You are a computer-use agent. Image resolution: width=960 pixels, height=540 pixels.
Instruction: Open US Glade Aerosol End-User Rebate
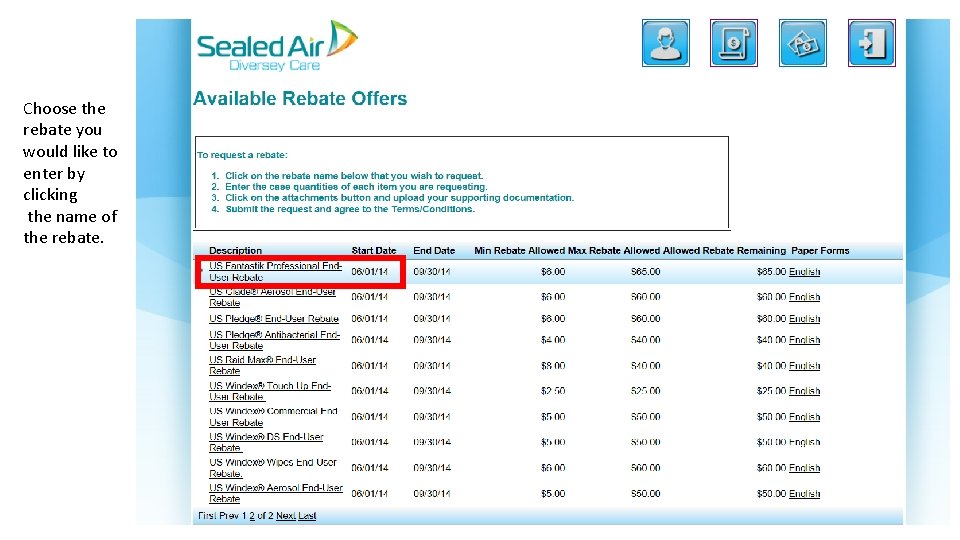tap(272, 297)
